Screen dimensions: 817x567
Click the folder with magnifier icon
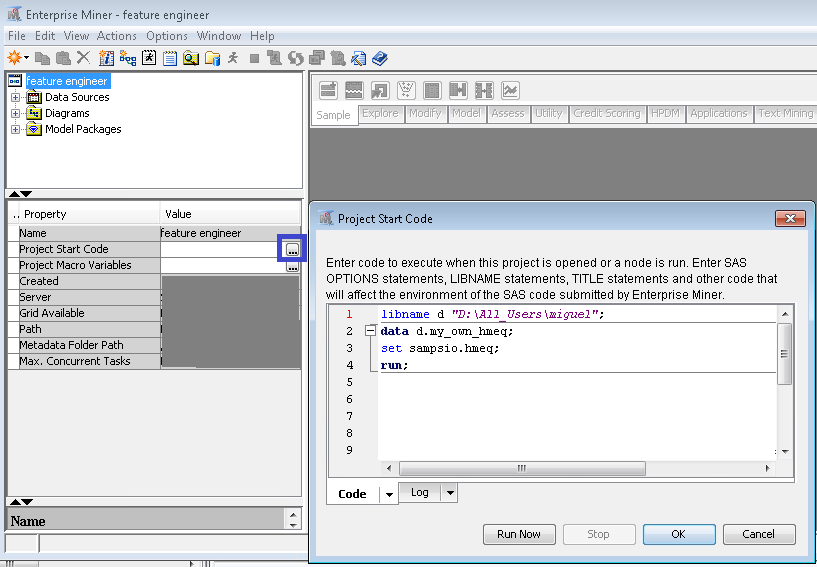pos(191,58)
